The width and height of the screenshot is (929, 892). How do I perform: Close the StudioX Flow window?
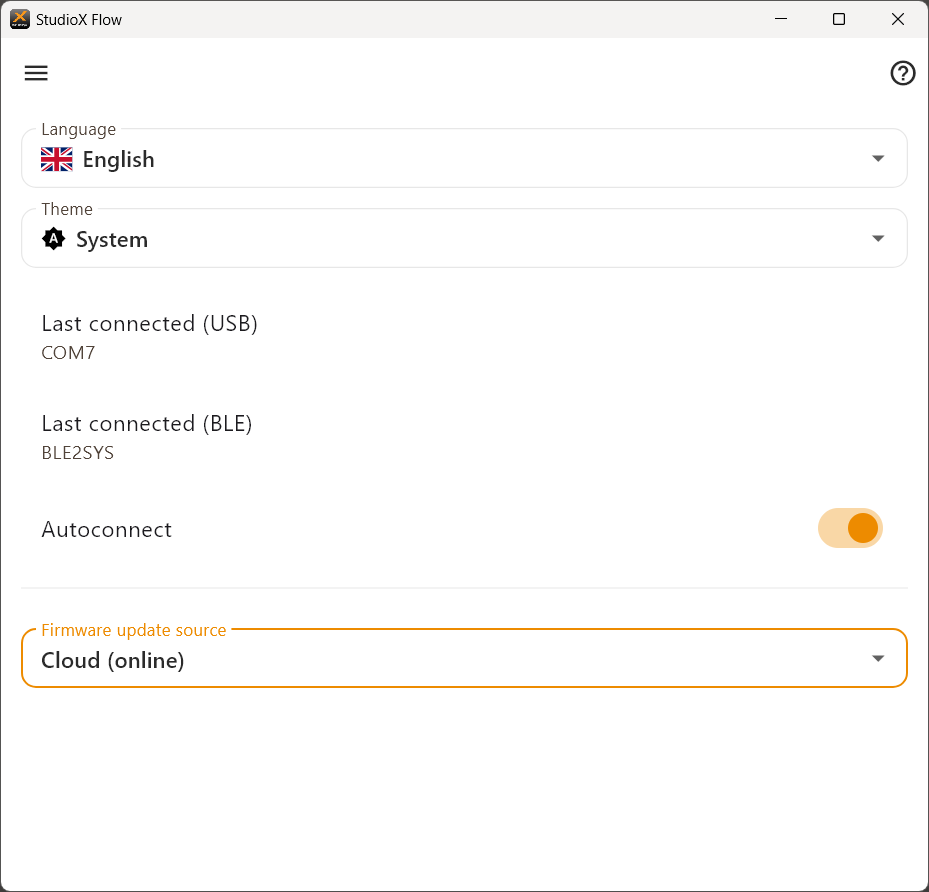tap(897, 19)
